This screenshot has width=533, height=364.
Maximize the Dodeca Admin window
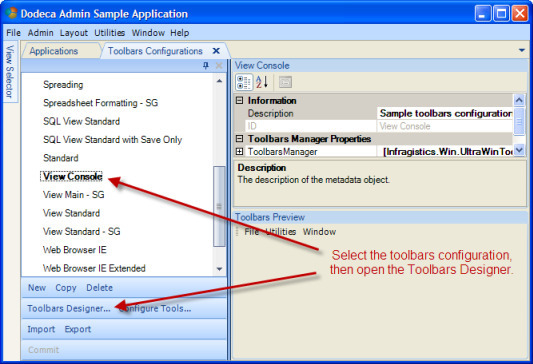pyautogui.click(x=501, y=14)
